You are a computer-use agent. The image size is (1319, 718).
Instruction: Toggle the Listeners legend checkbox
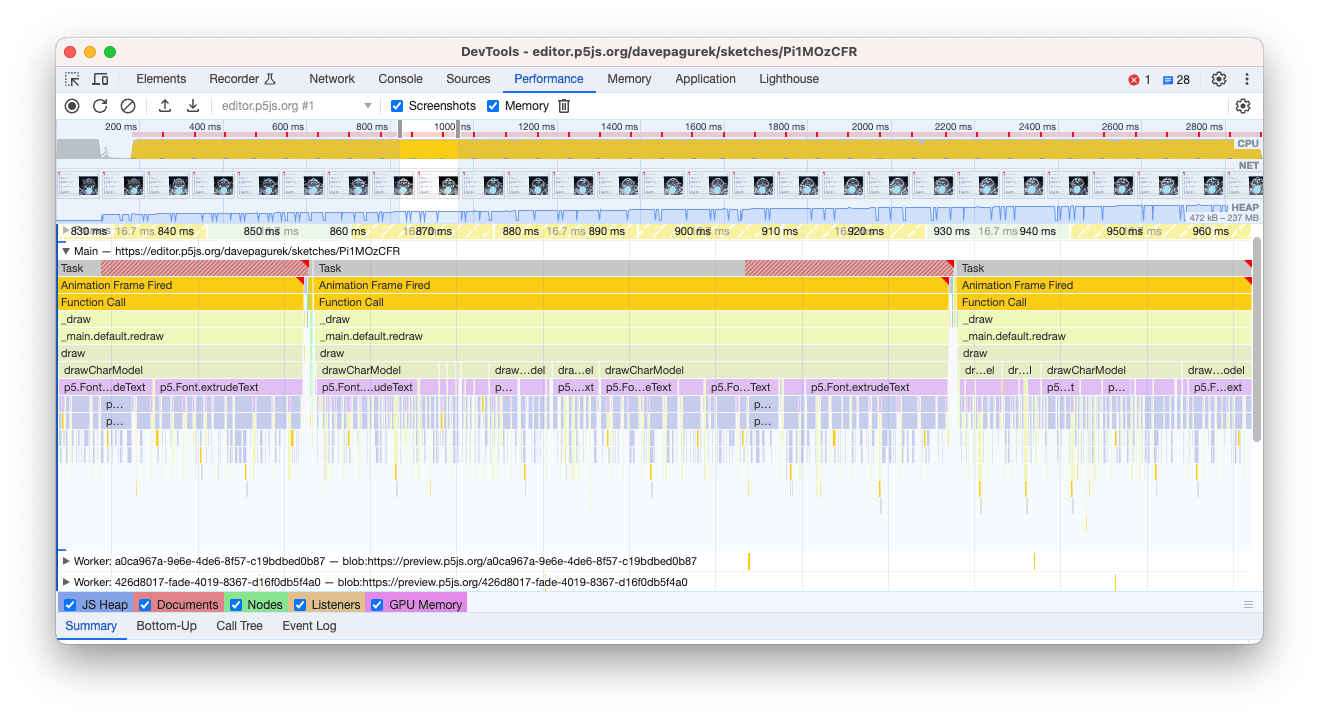pos(299,604)
